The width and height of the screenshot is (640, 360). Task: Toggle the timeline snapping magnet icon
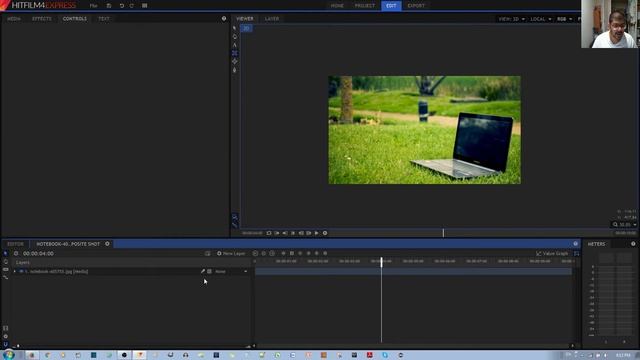pos(5,344)
